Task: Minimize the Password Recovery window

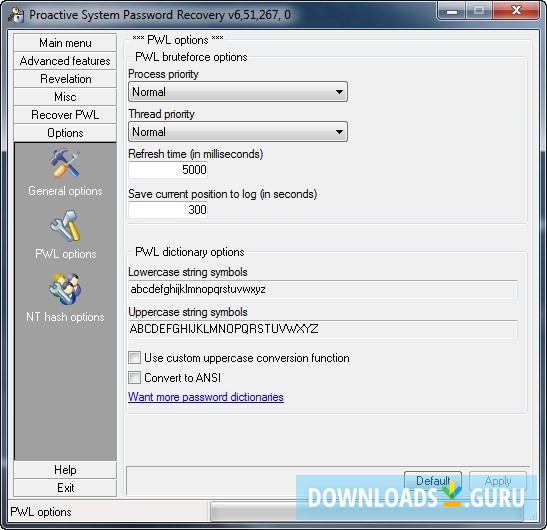Action: coord(452,12)
